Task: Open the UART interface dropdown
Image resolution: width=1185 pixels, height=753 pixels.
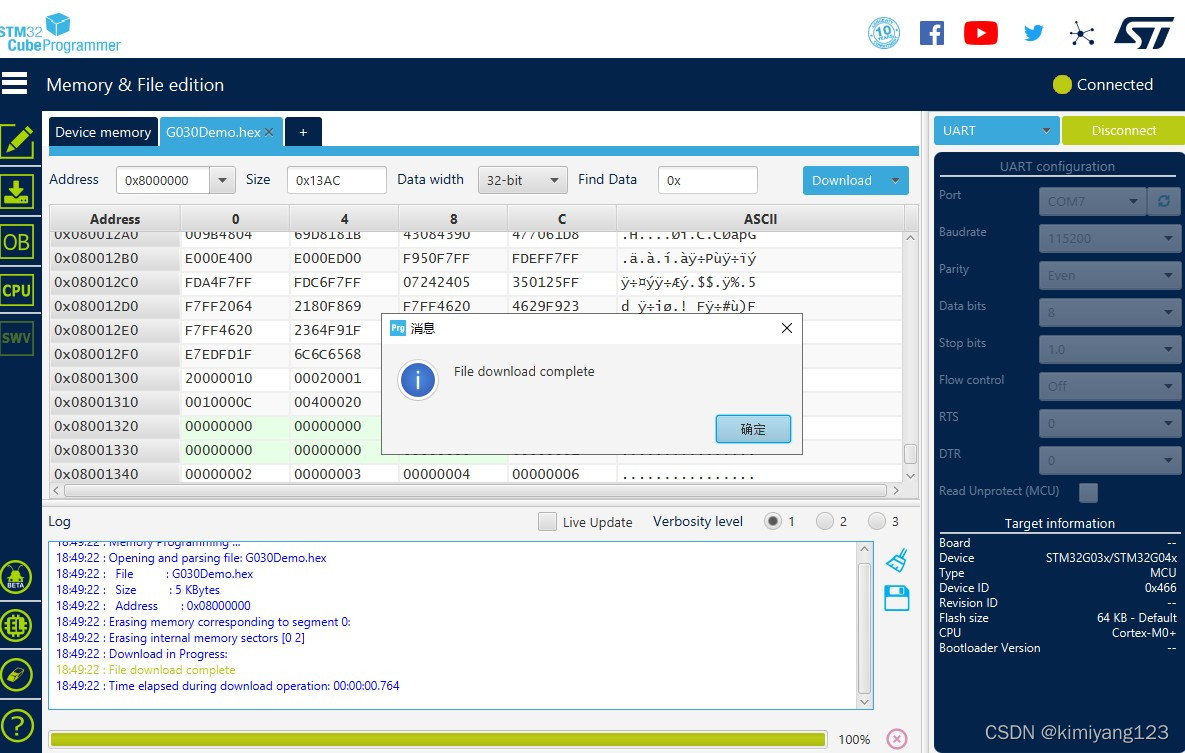Action: (996, 130)
